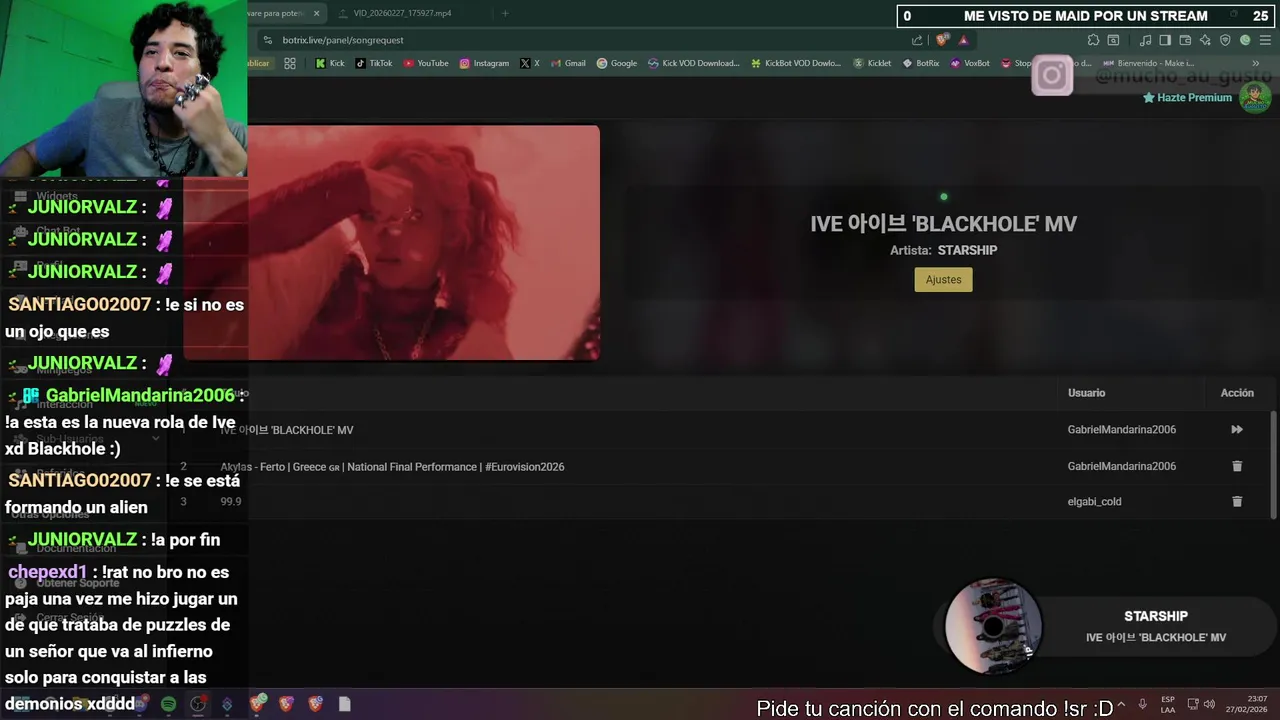Open the BotRix bookmark
The width and height of the screenshot is (1280, 720).
pos(921,63)
